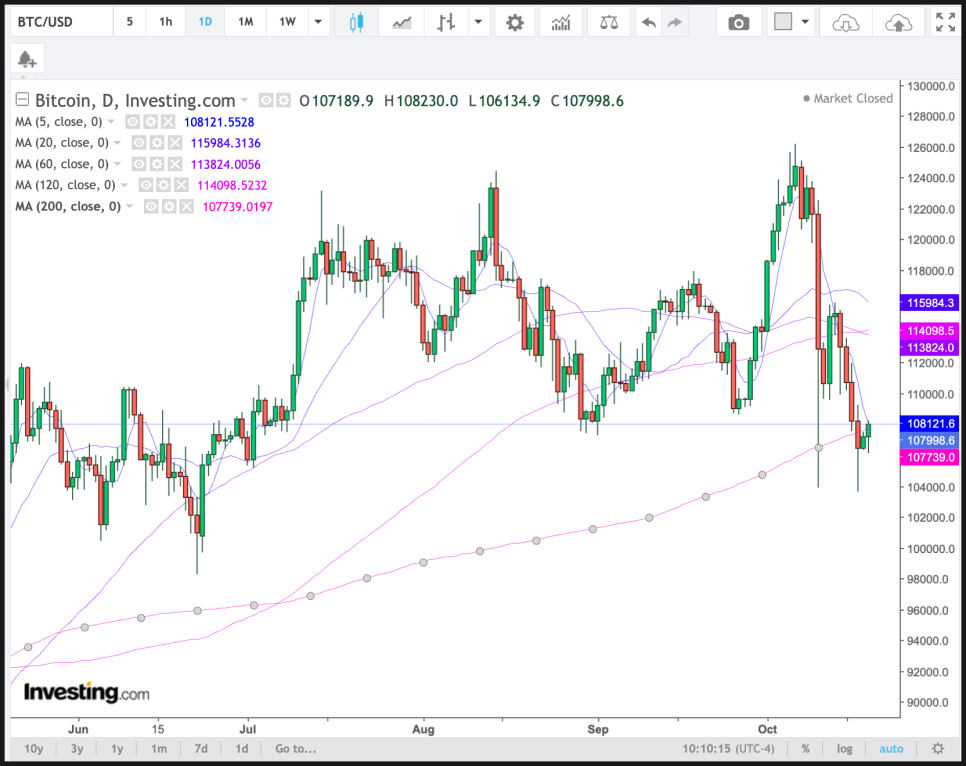Viewport: 966px width, 766px height.
Task: Open MA 60 legend dropdown arrow
Action: click(x=117, y=164)
